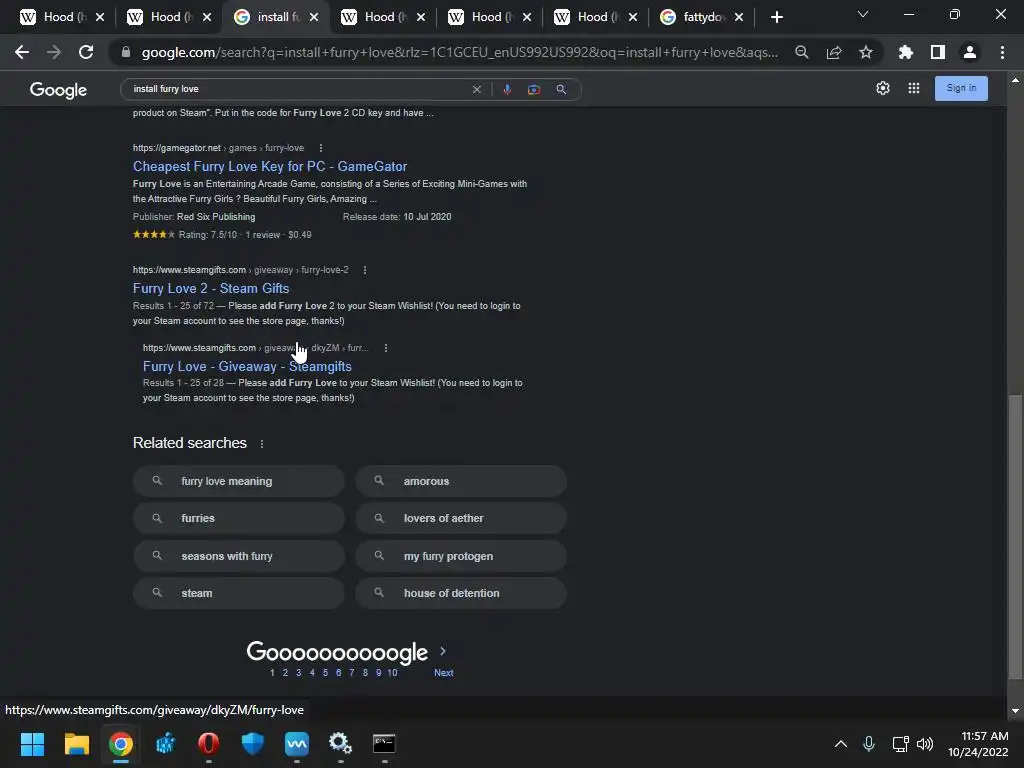Go to the Google homepage logo
1024x768 pixels.
[x=58, y=90]
